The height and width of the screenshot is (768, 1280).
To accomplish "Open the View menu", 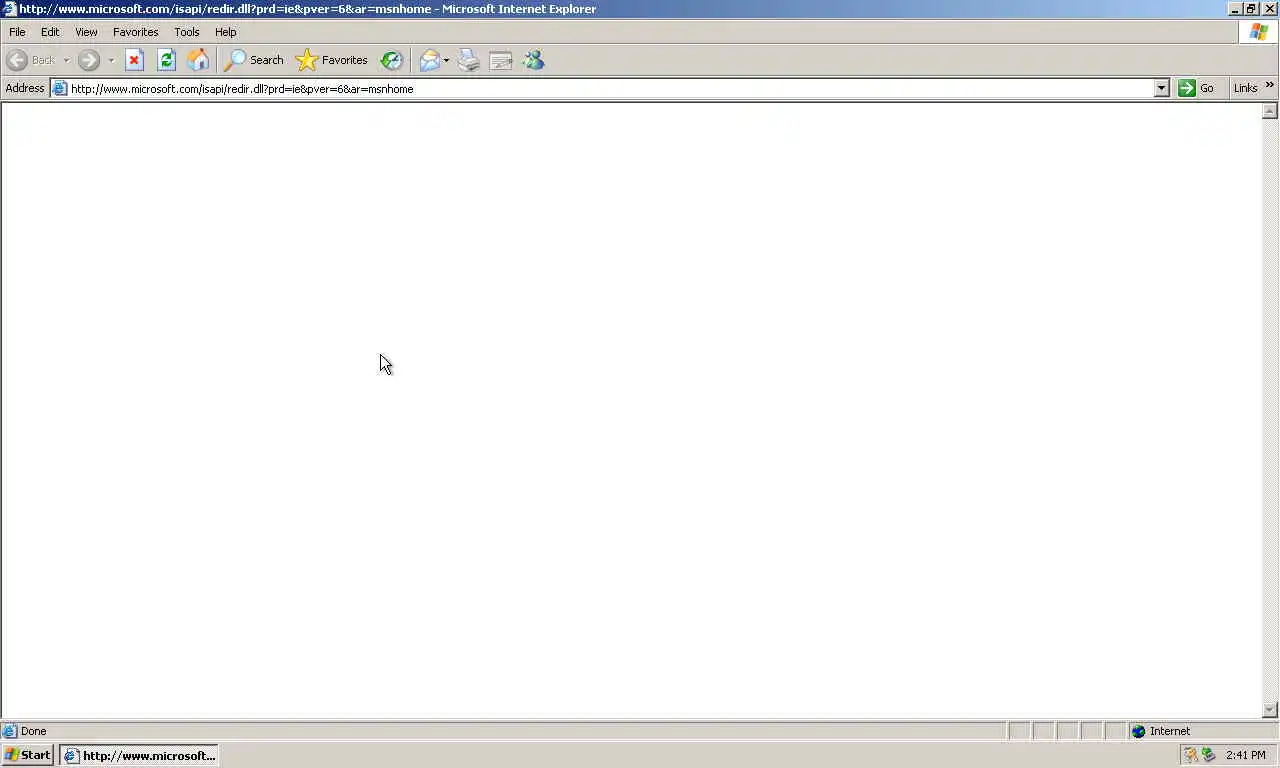I will [86, 32].
